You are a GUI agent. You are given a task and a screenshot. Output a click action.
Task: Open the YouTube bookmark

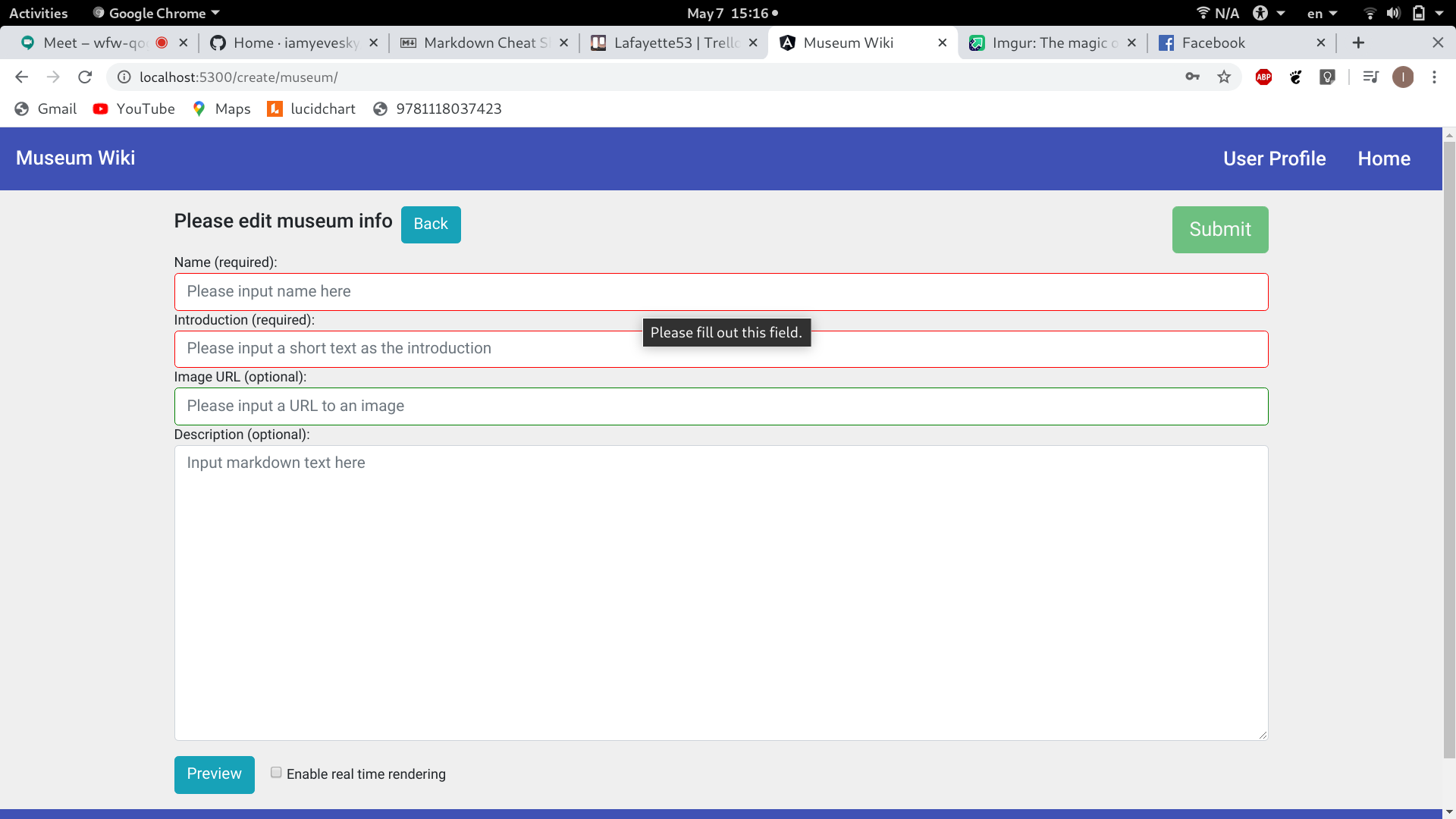point(133,108)
